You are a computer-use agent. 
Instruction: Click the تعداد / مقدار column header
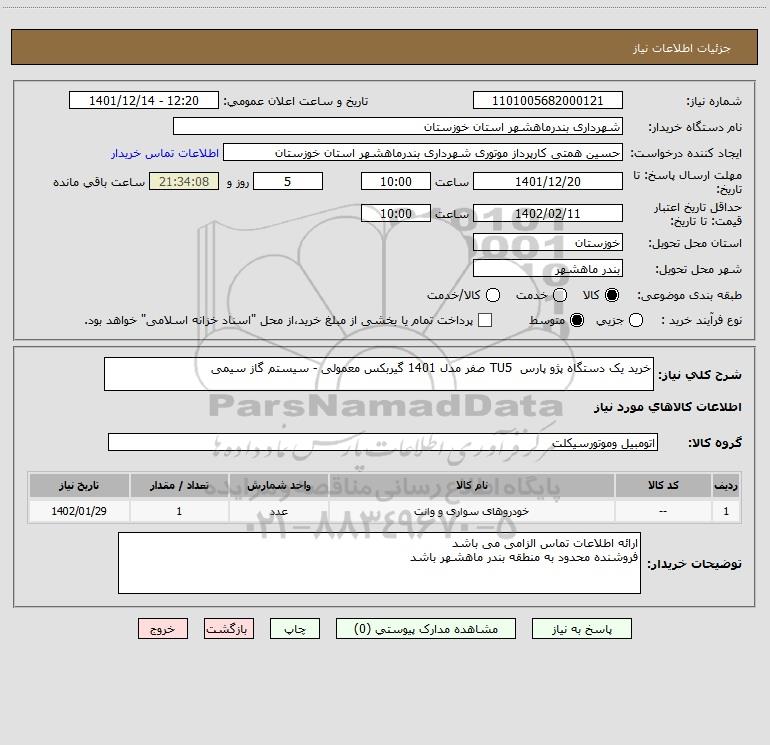179,485
